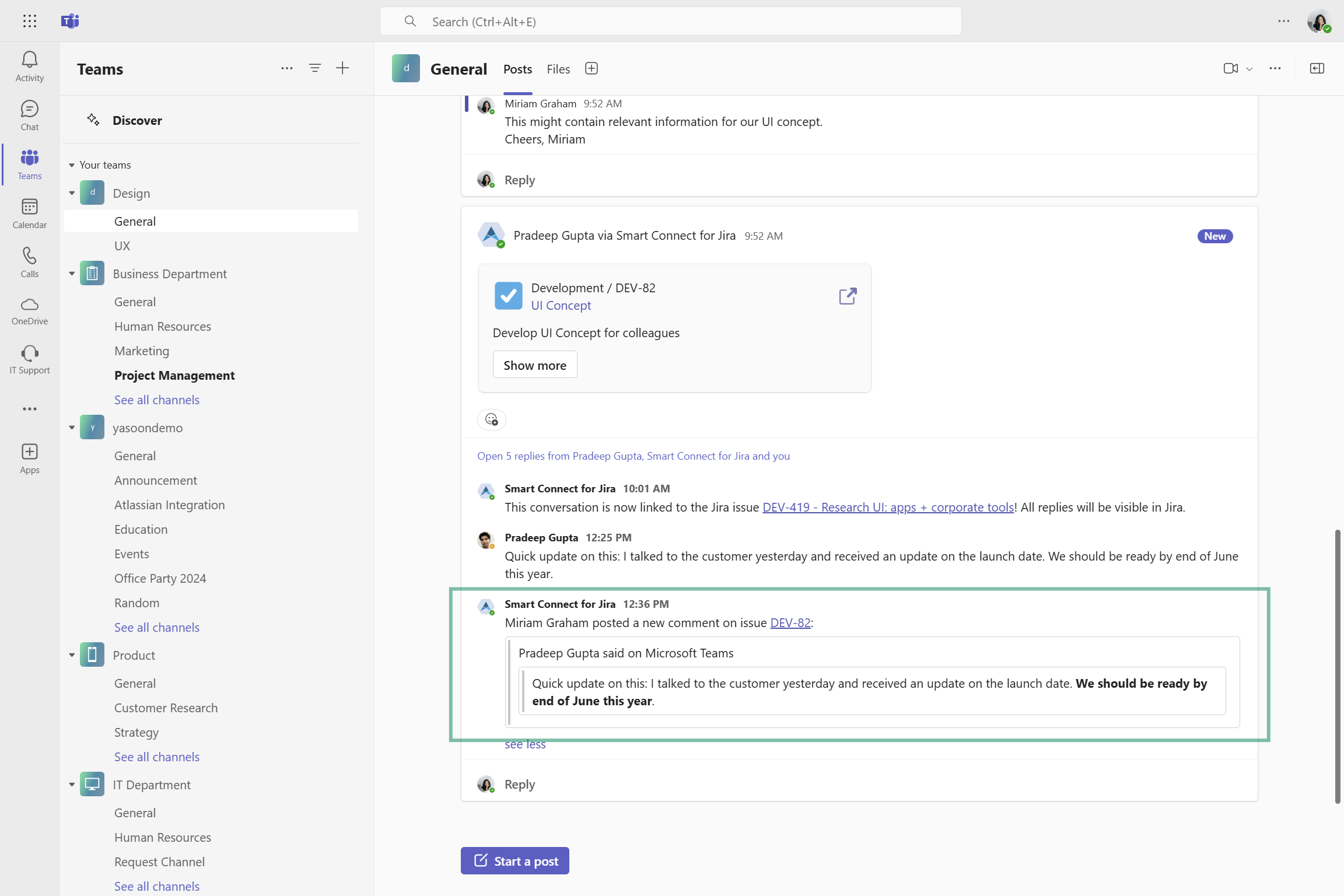Select the Project Management channel

pos(174,375)
